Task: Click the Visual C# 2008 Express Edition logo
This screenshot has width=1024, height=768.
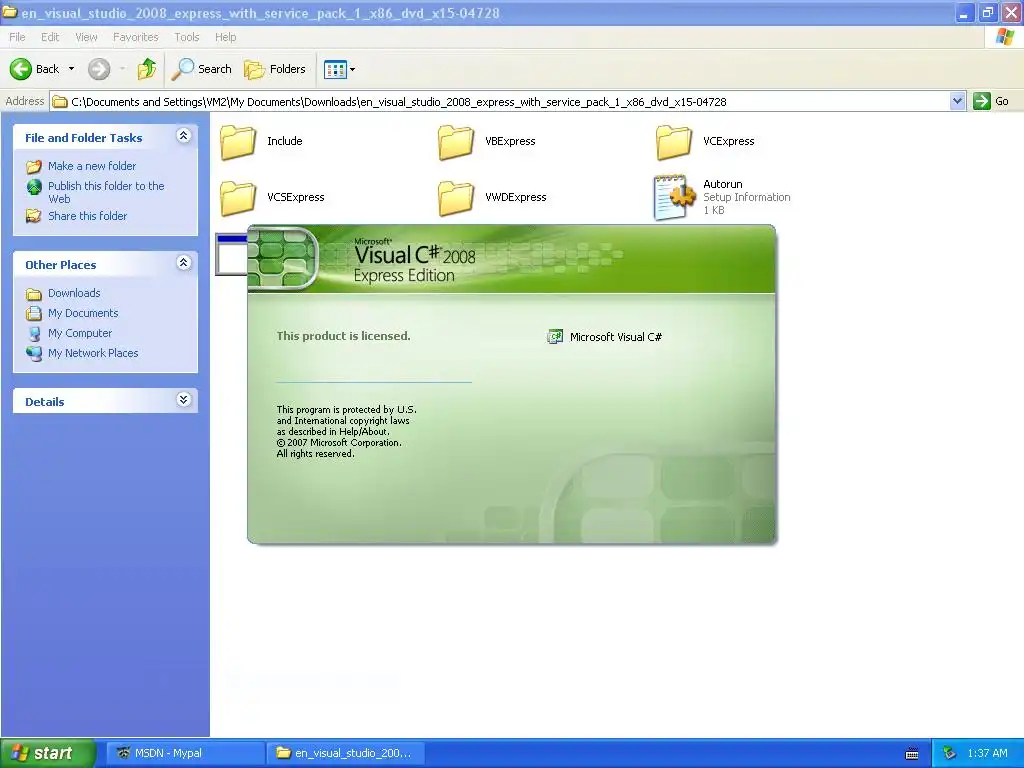Action: (415, 260)
